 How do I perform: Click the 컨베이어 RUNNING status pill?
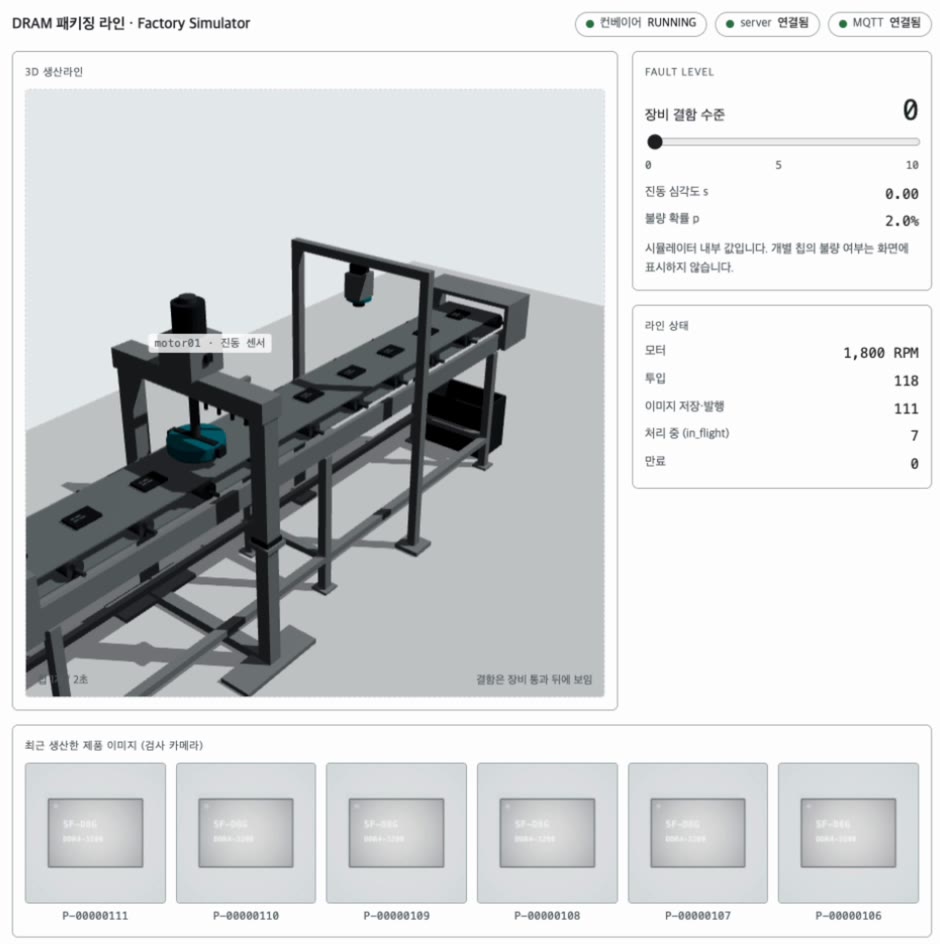(640, 23)
